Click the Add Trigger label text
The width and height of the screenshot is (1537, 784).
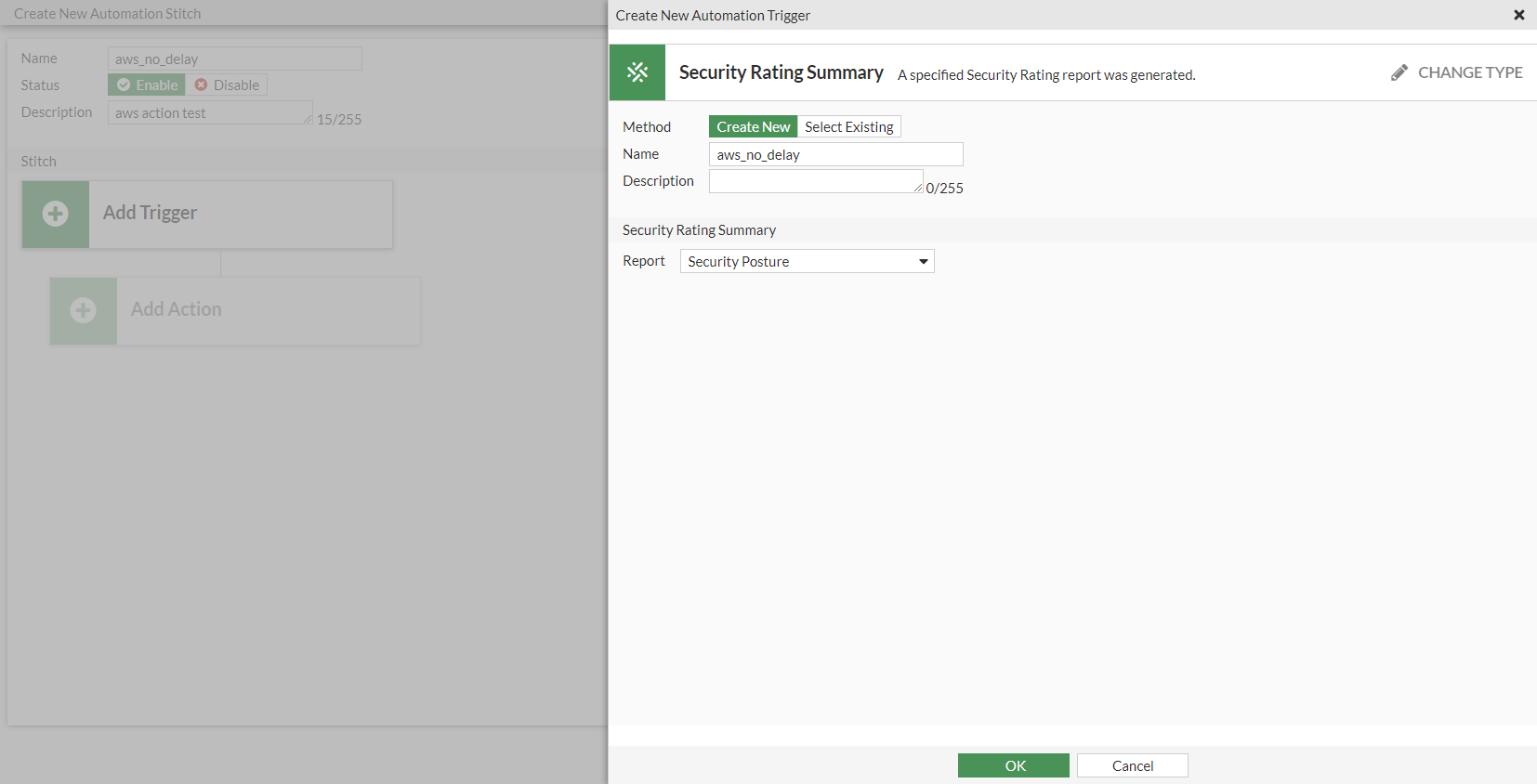point(150,213)
